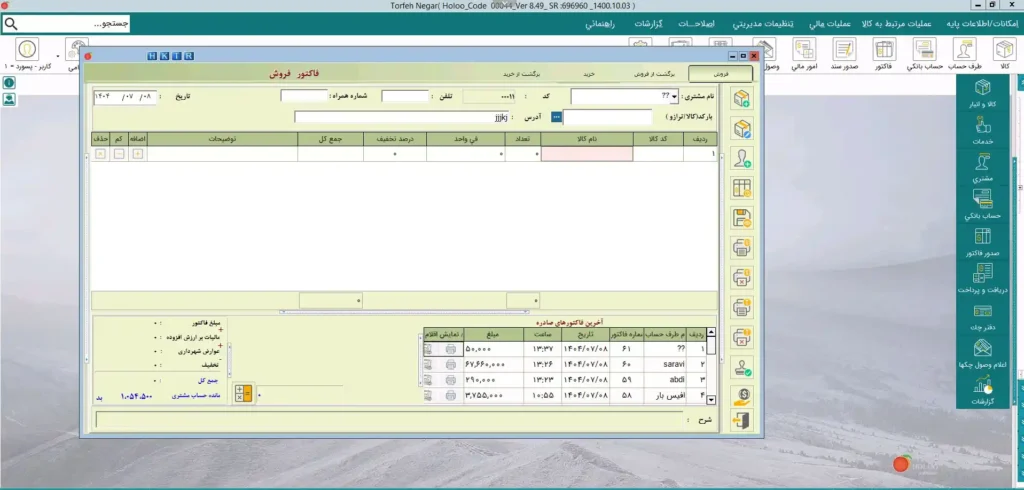Click the blue ellipsis button beside barcode field
The width and height of the screenshot is (1024, 490).
(557, 117)
